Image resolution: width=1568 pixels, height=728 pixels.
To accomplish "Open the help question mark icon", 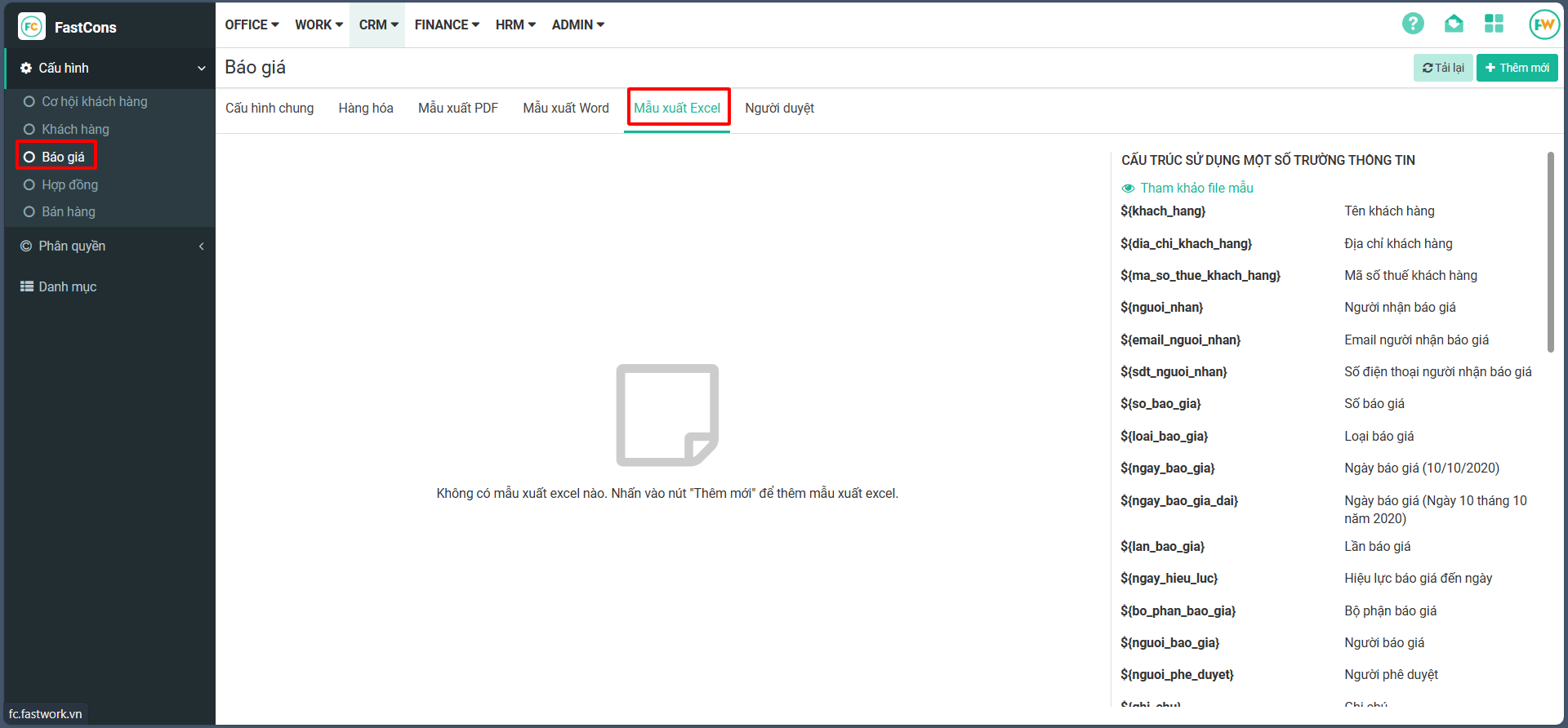I will pos(1413,24).
